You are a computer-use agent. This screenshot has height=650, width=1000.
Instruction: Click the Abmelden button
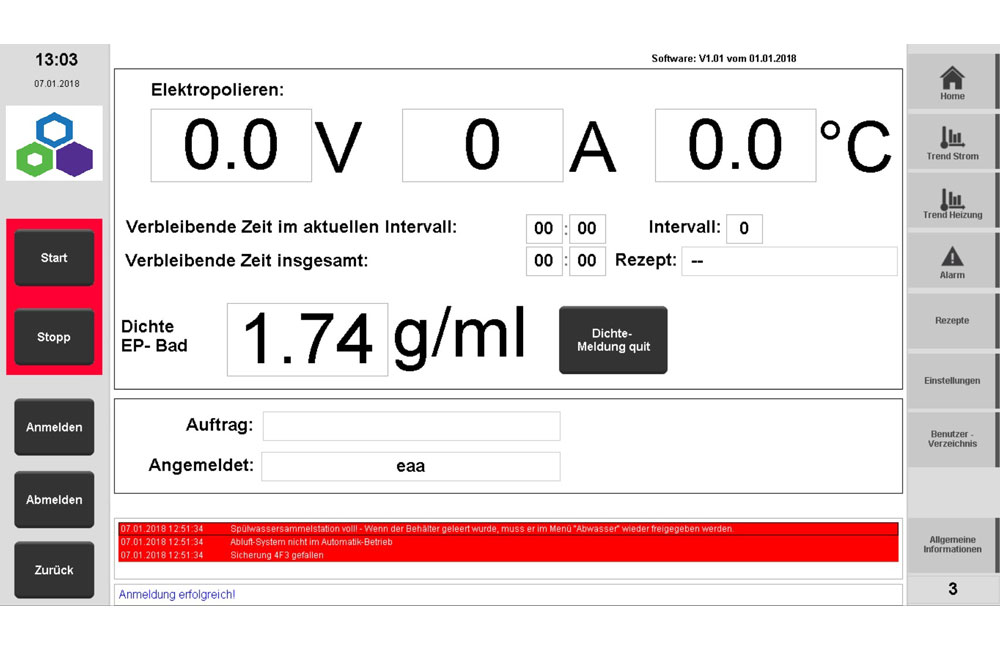click(54, 499)
